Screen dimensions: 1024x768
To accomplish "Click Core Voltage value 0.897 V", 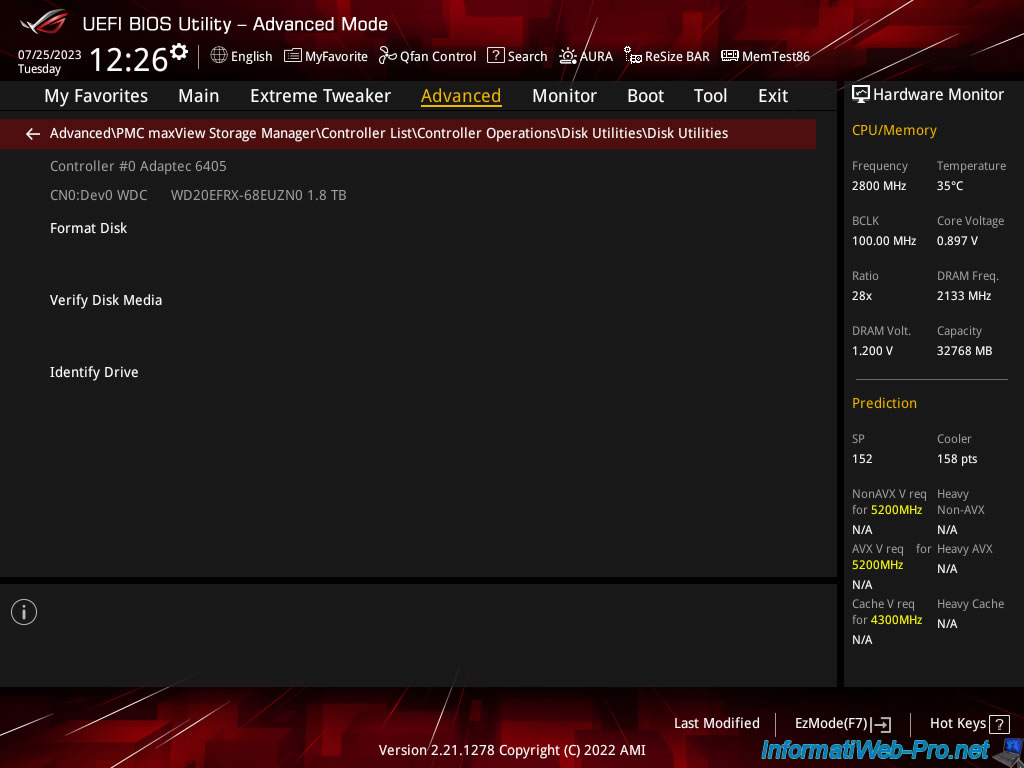I will [x=957, y=241].
